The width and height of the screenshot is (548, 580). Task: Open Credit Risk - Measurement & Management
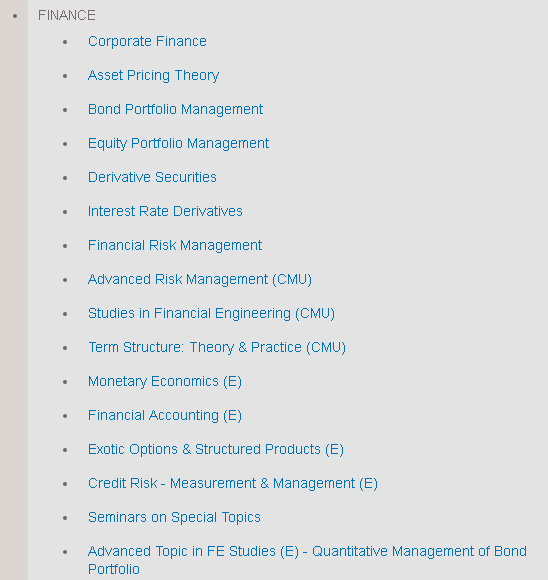(x=233, y=483)
